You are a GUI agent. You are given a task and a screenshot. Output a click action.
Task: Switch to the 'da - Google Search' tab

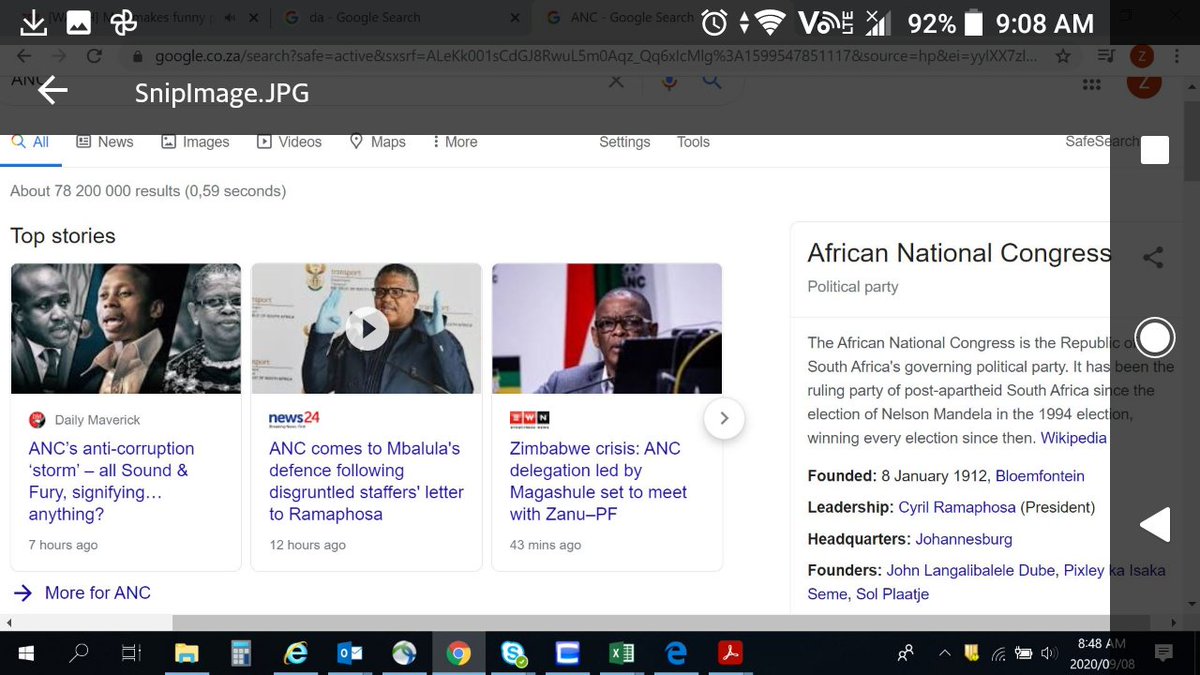(364, 17)
